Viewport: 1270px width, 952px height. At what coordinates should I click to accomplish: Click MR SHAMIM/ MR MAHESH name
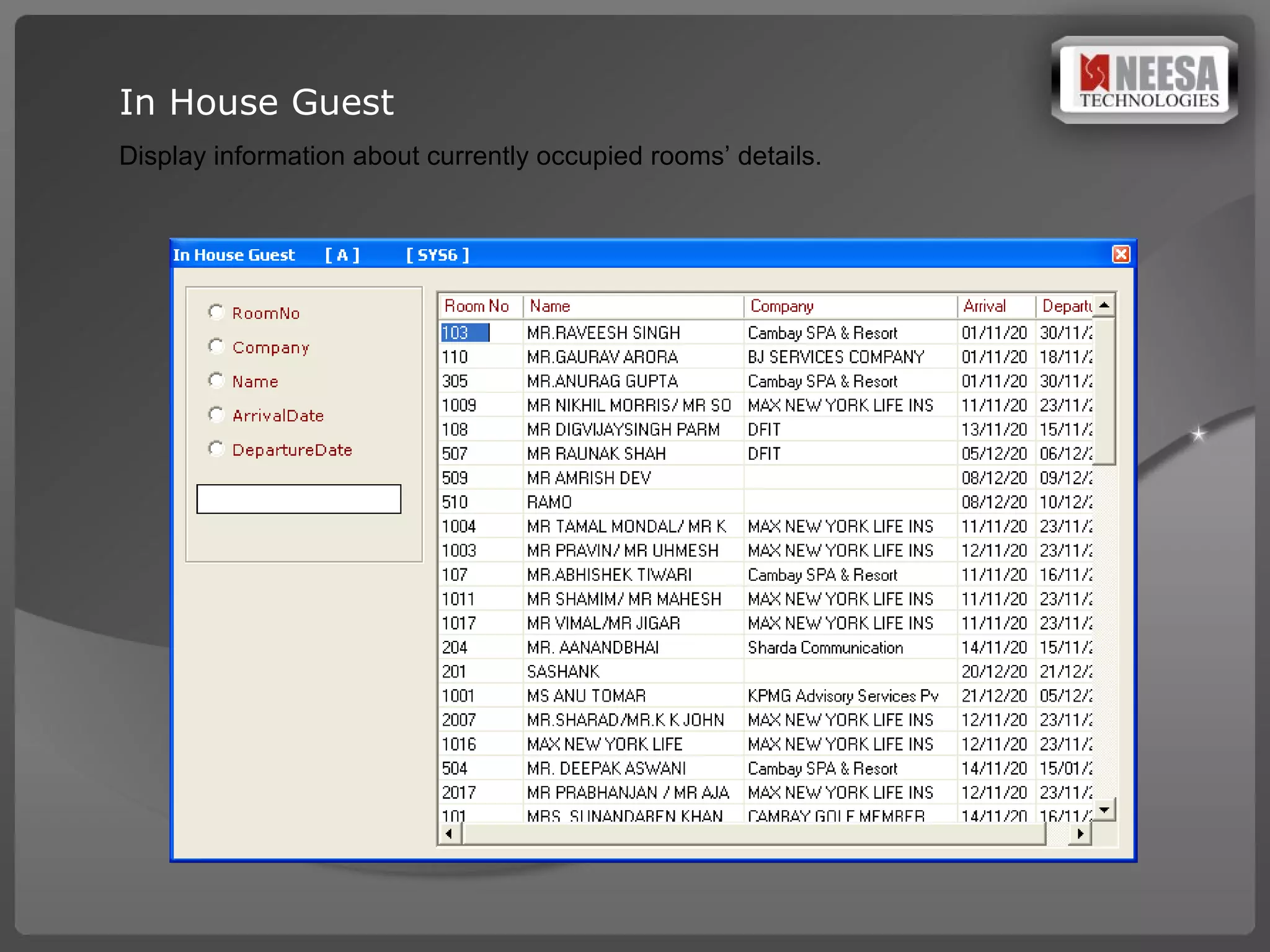coord(624,599)
